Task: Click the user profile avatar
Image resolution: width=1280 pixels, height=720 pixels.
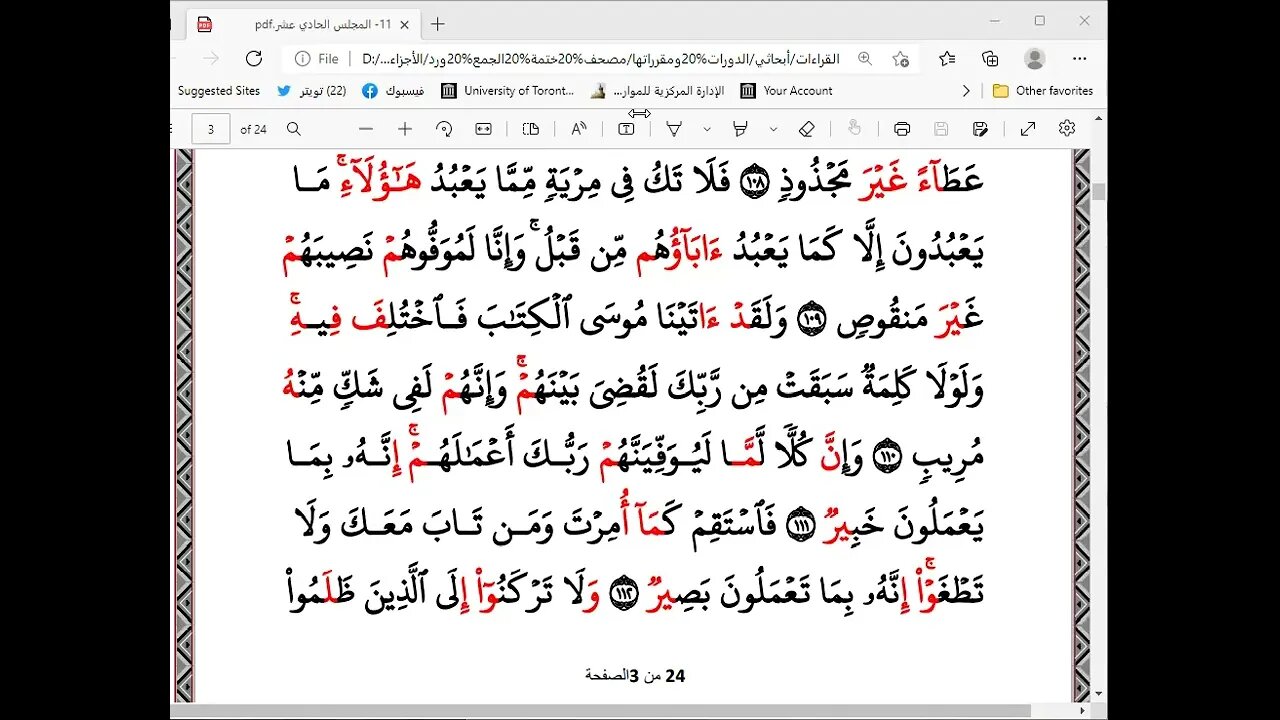Action: coord(1035,59)
